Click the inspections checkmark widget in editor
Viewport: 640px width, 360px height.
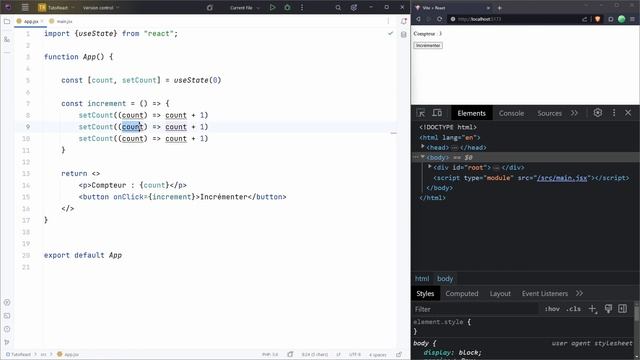391,33
